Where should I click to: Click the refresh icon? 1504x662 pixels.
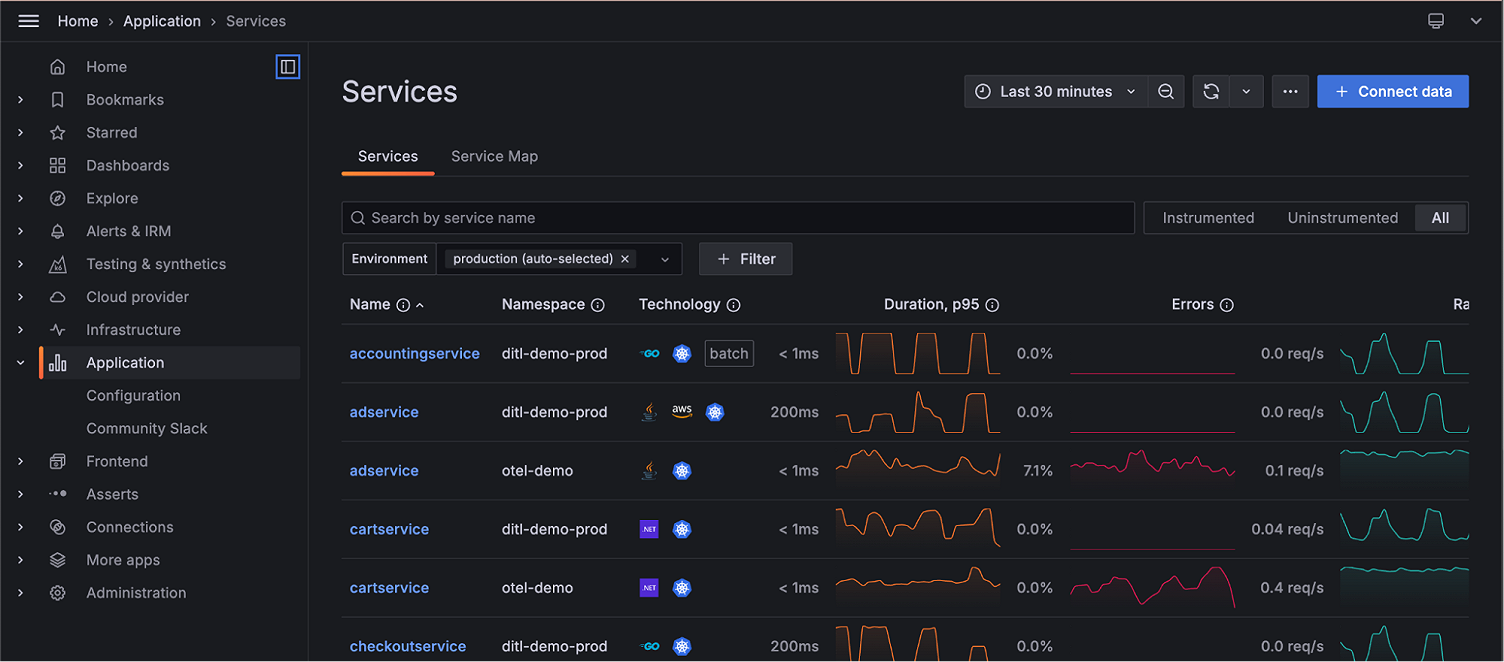tap(1211, 91)
